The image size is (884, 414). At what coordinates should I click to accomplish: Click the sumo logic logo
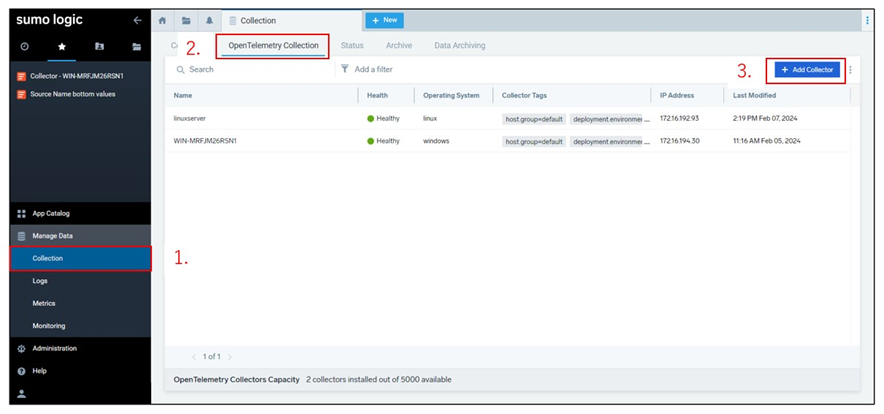click(x=49, y=20)
